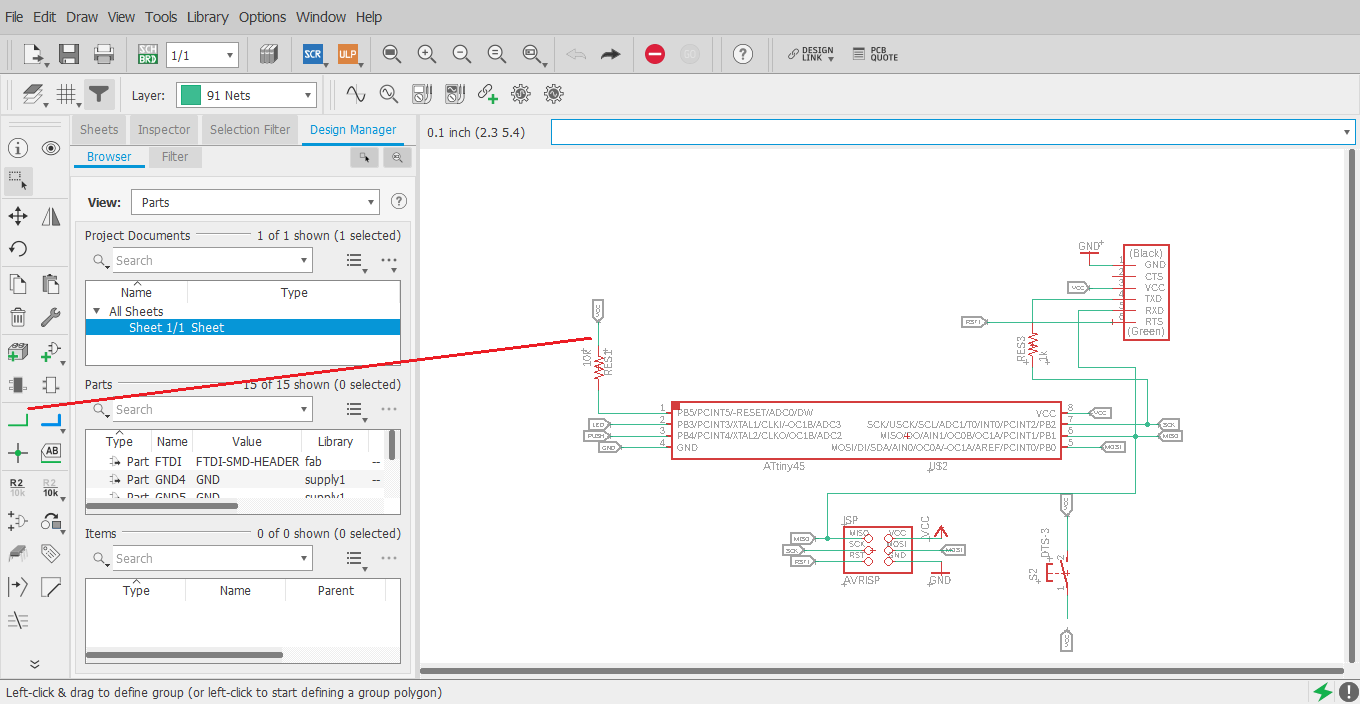This screenshot has width=1360, height=704.
Task: Open the Library menu
Action: tap(207, 17)
